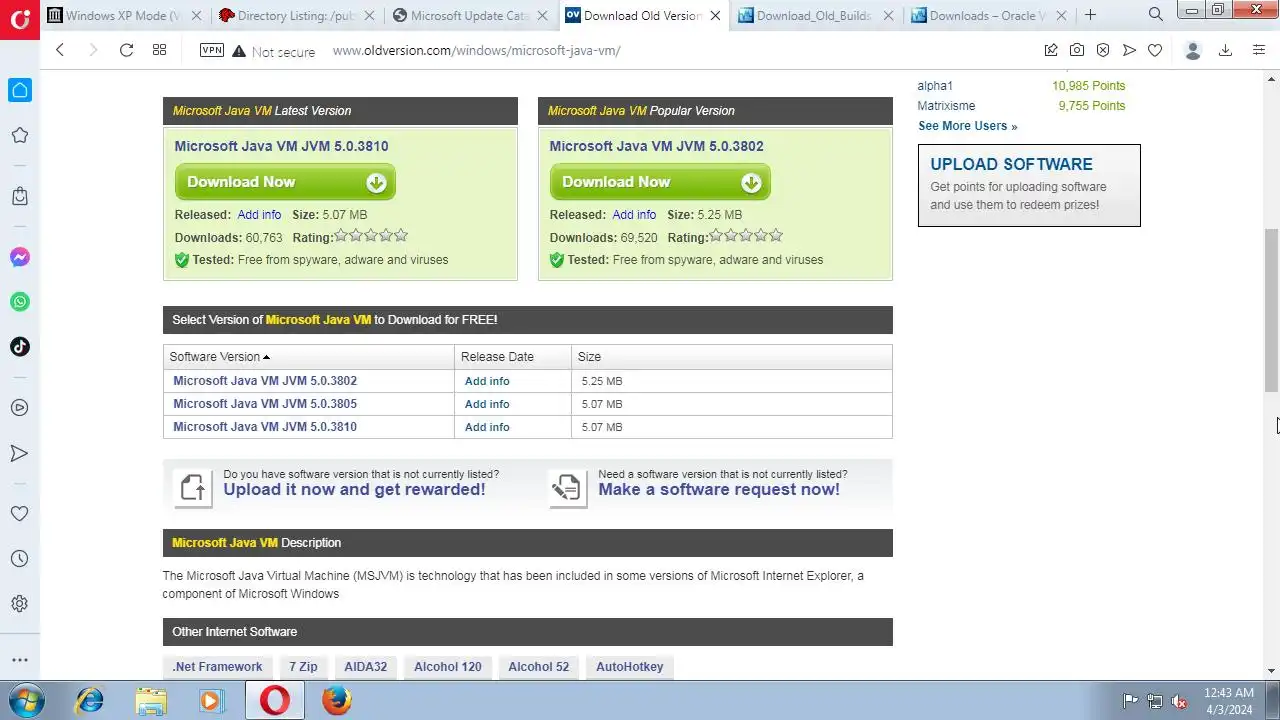Open the Alcohol 120 tag
The image size is (1280, 720).
pos(447,667)
